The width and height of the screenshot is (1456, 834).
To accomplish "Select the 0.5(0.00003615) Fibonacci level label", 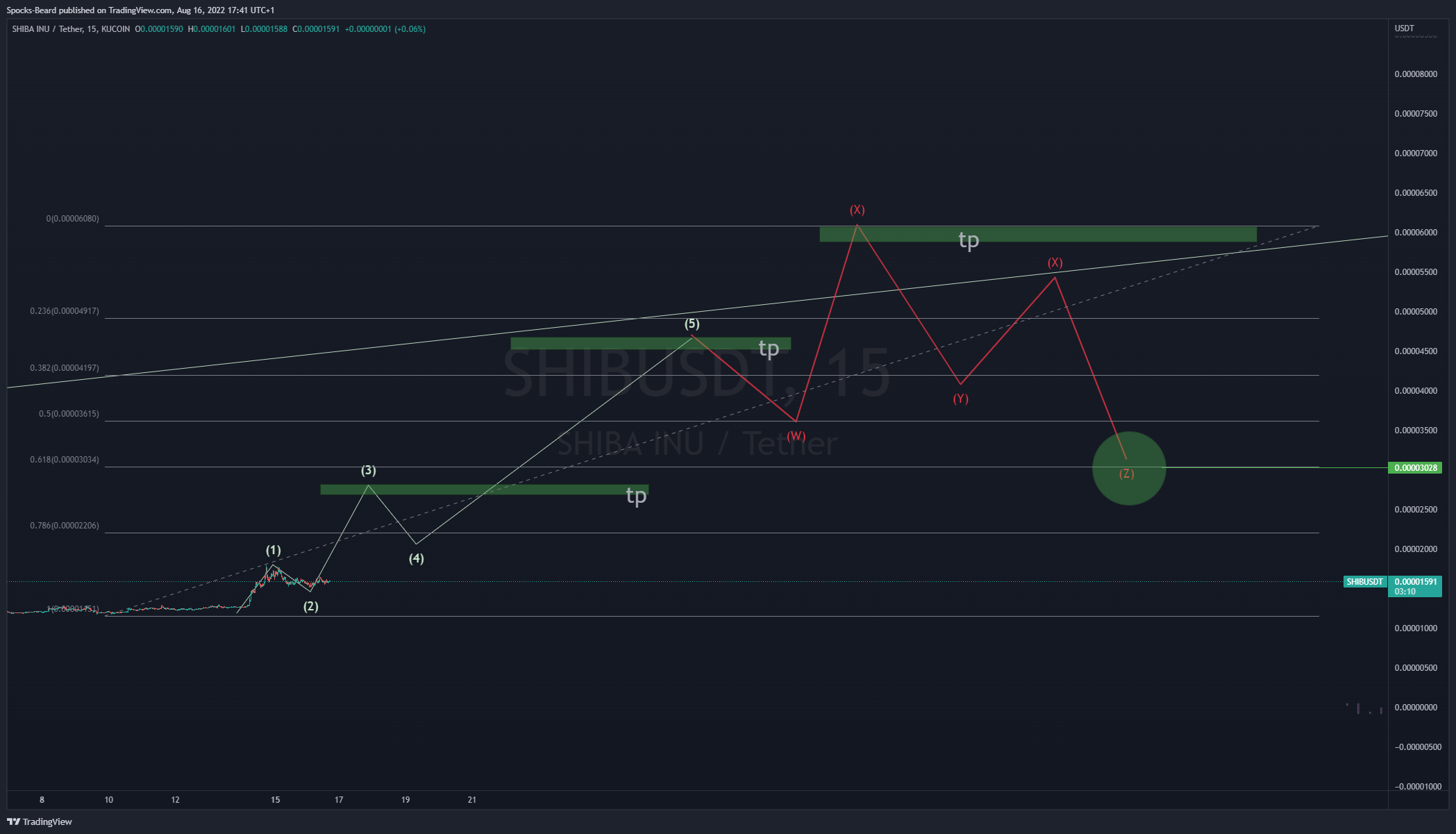I will 69,414.
